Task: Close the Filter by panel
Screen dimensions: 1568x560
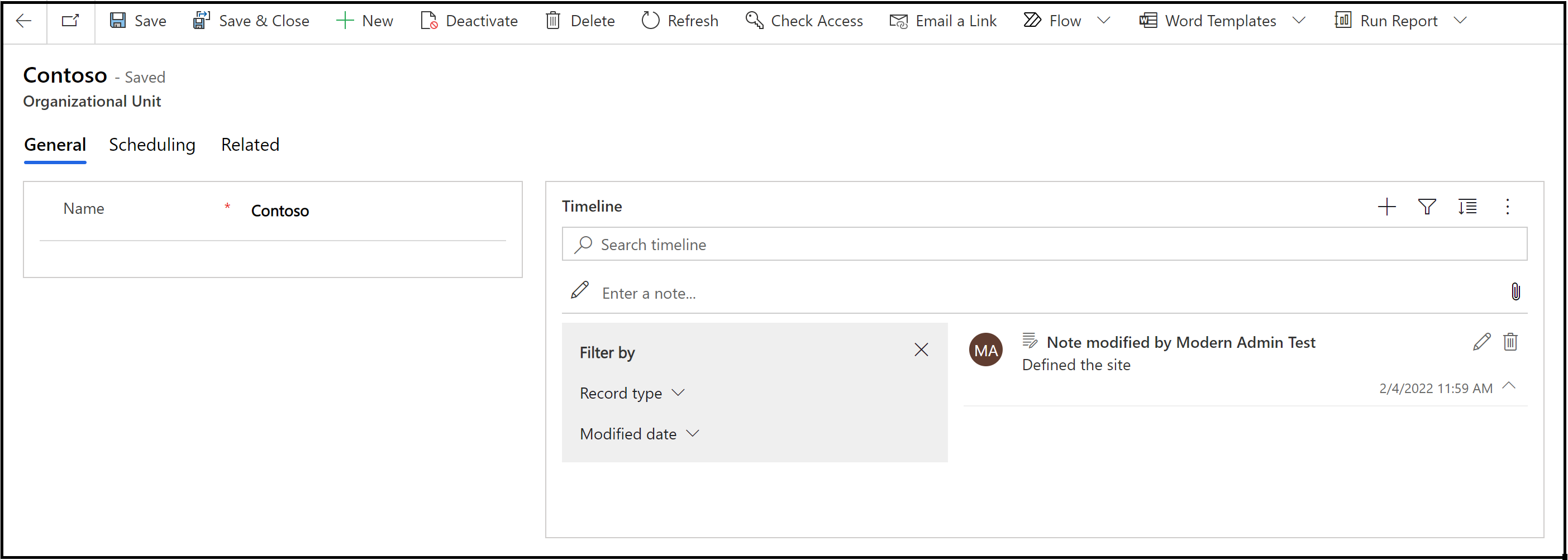Action: [921, 350]
